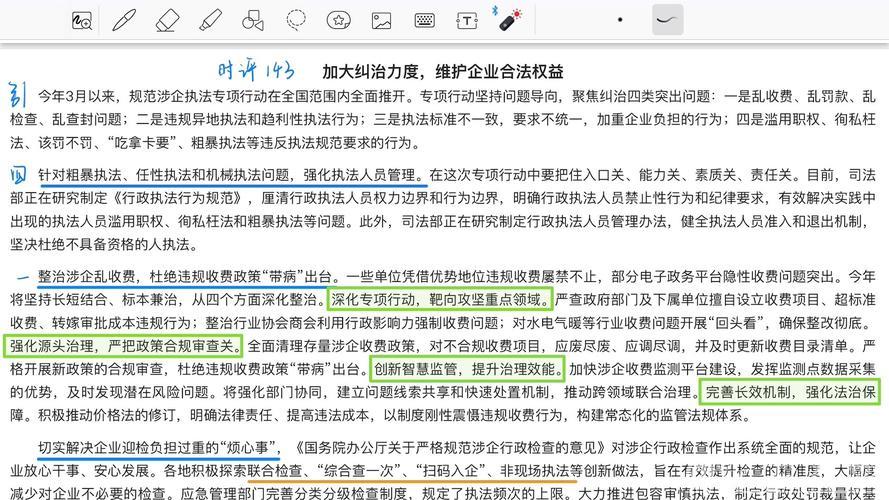
Task: Activate the laser pointer tool
Action: 509,20
